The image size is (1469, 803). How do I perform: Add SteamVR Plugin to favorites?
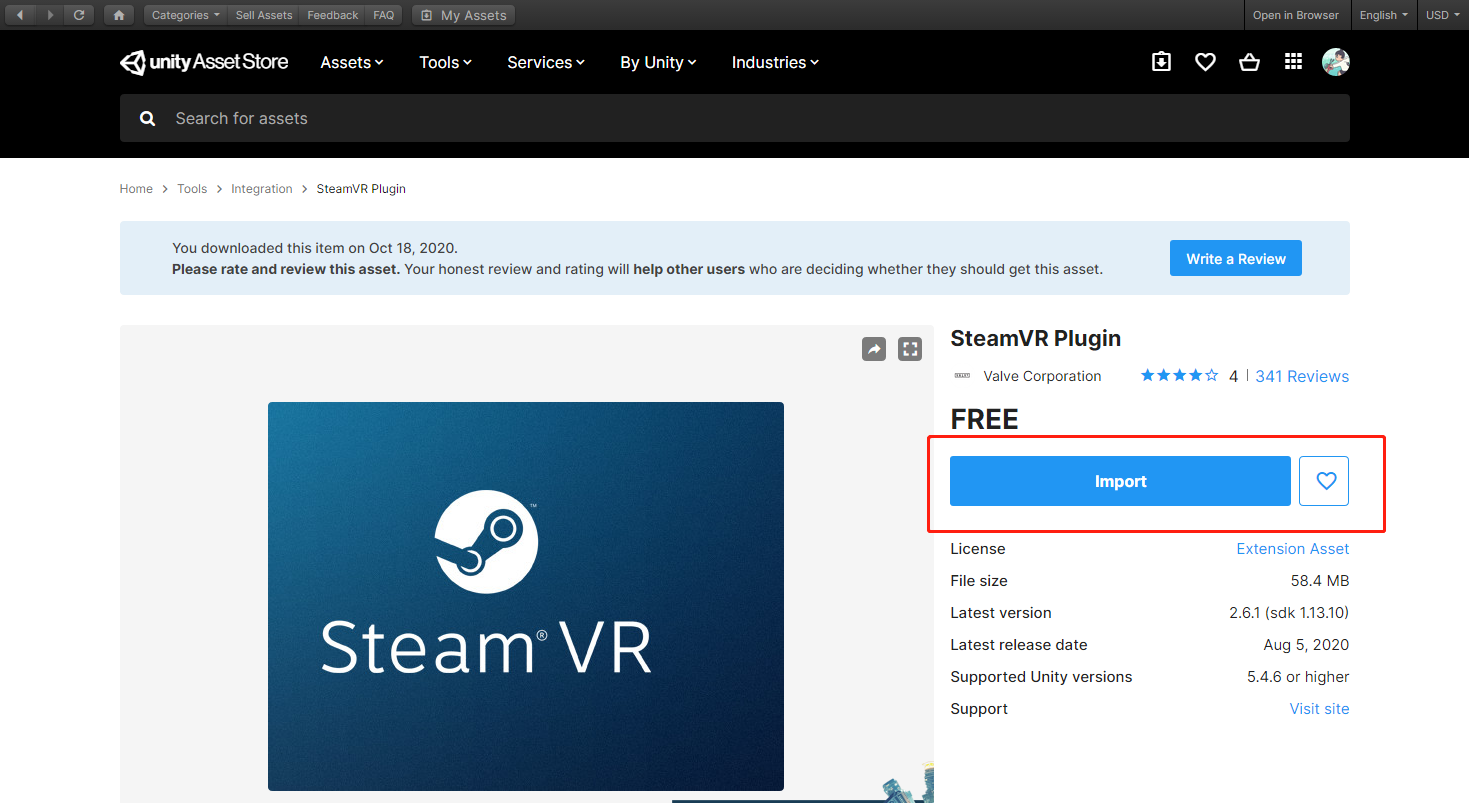click(x=1324, y=481)
